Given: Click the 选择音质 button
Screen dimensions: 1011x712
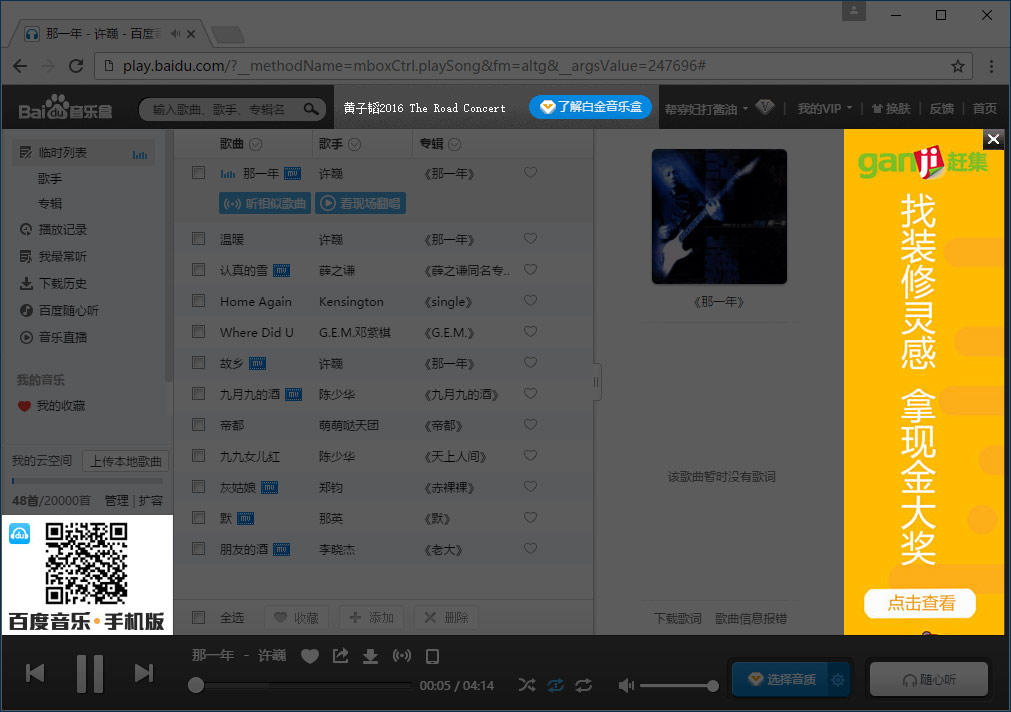Looking at the screenshot, I should click(780, 679).
